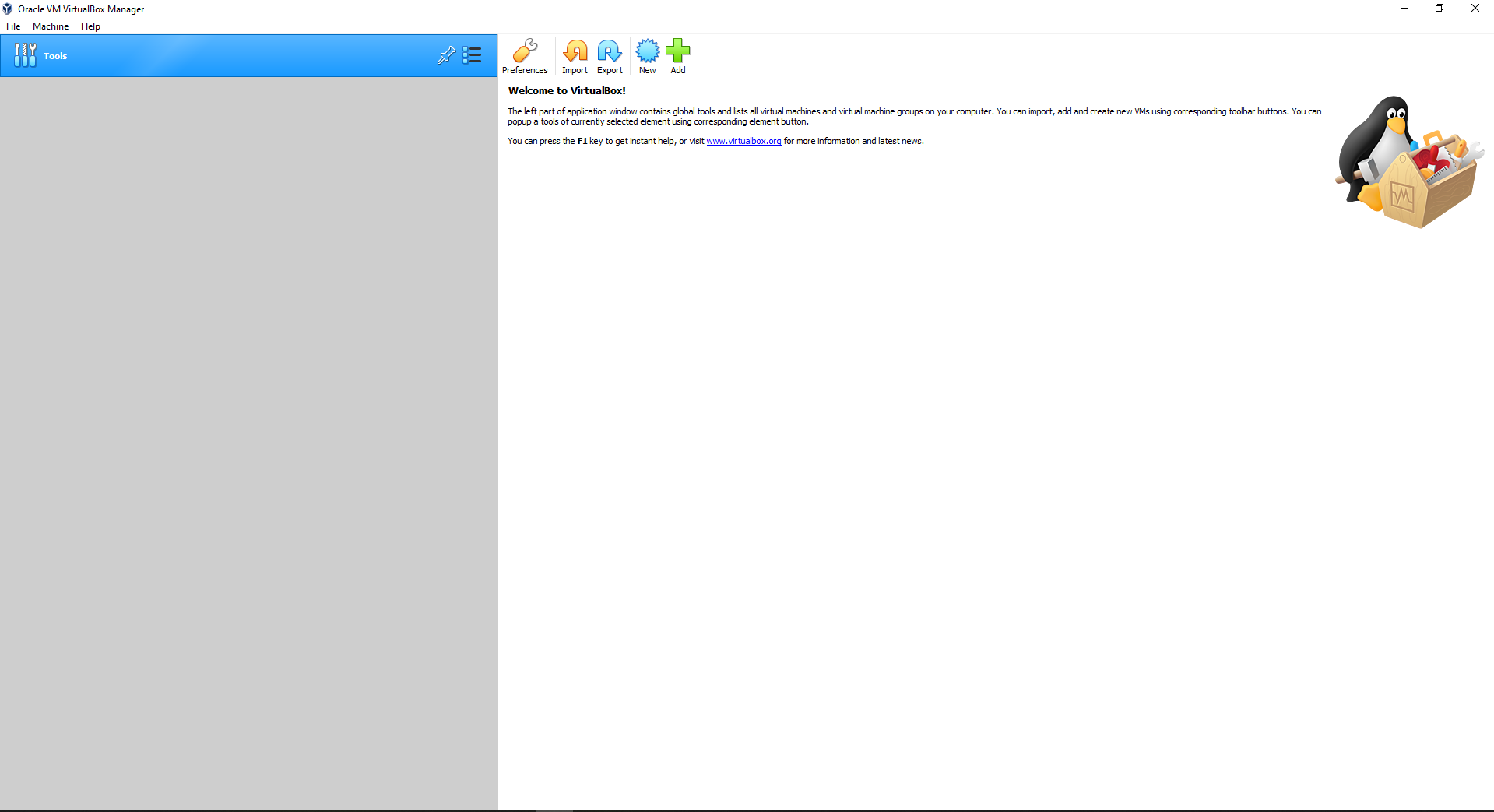This screenshot has height=812, width=1494.
Task: Select the Tools item in sidebar
Action: pyautogui.click(x=249, y=55)
